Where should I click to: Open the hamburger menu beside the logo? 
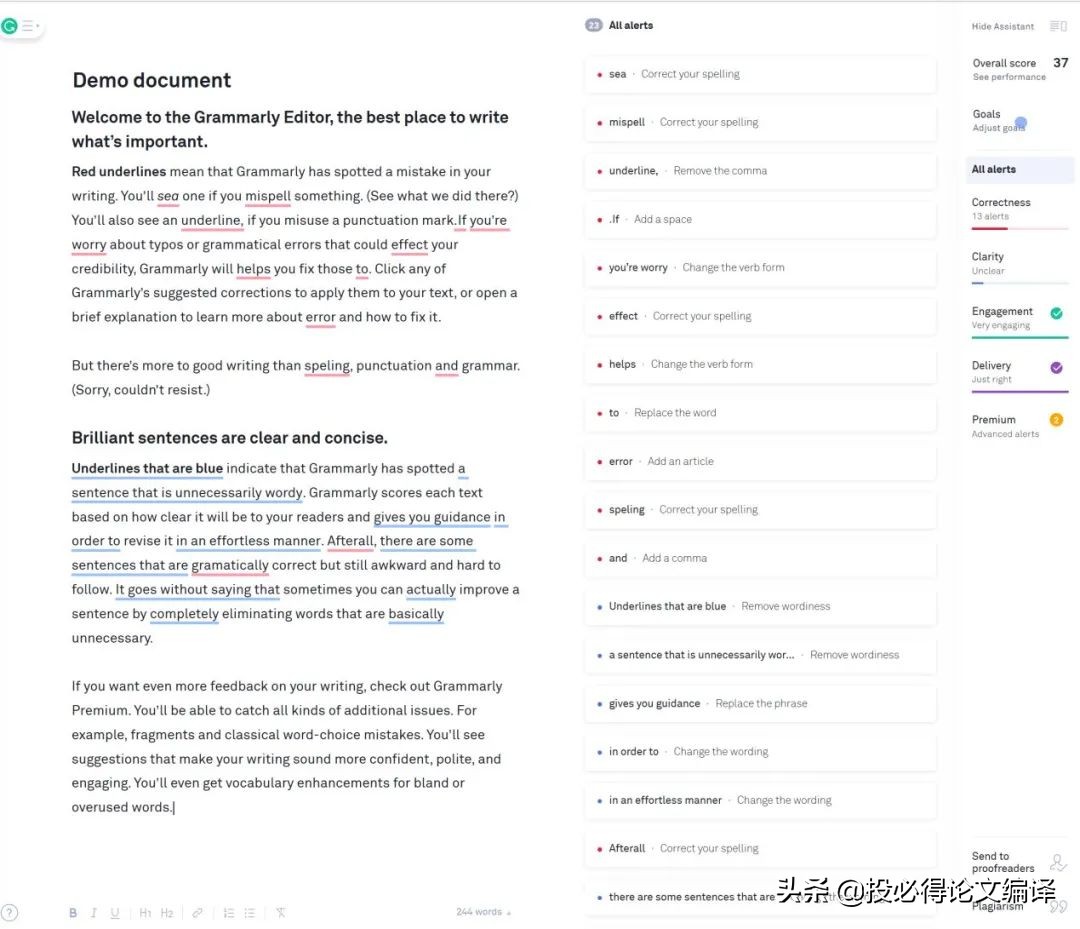pos(29,26)
